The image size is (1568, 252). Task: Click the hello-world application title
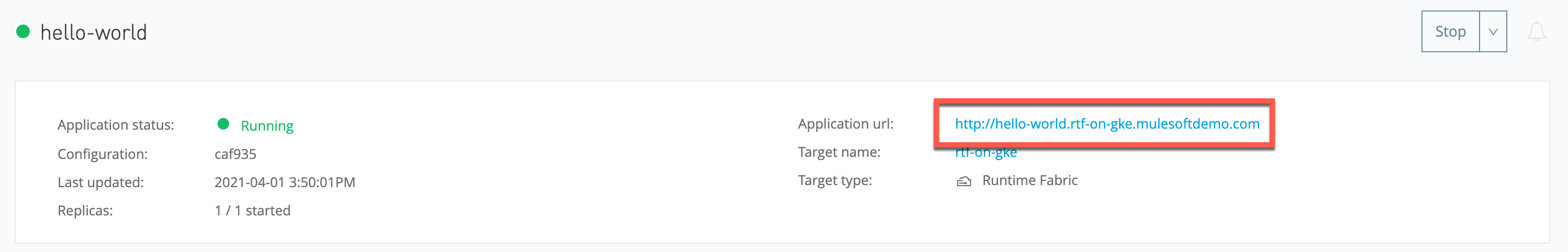pos(94,32)
